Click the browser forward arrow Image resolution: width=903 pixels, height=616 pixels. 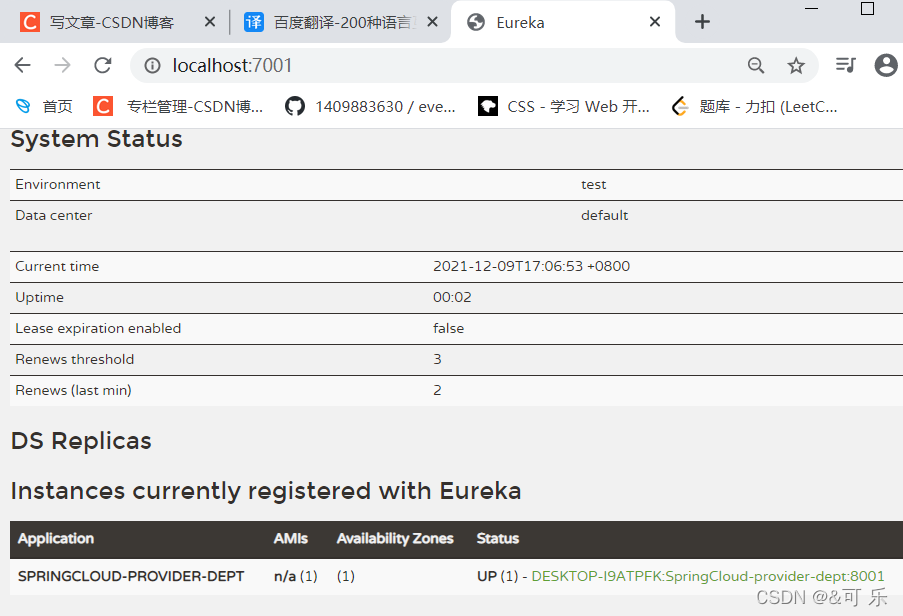(62, 65)
